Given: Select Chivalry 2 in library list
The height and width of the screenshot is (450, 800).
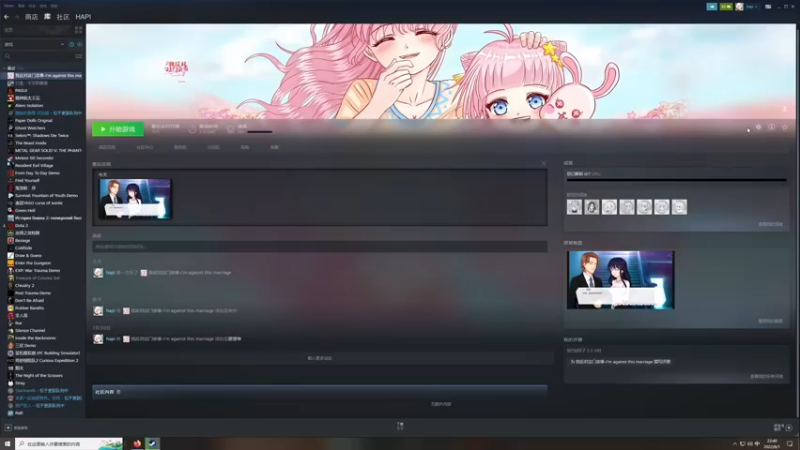Looking at the screenshot, I should 24,285.
